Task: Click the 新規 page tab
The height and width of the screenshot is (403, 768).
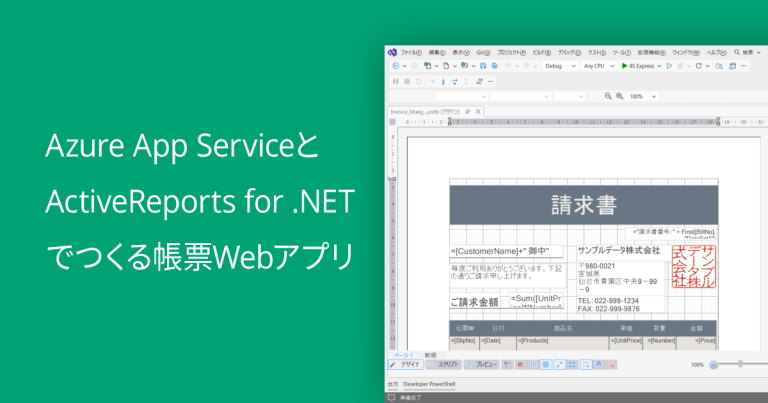Action: click(x=431, y=355)
